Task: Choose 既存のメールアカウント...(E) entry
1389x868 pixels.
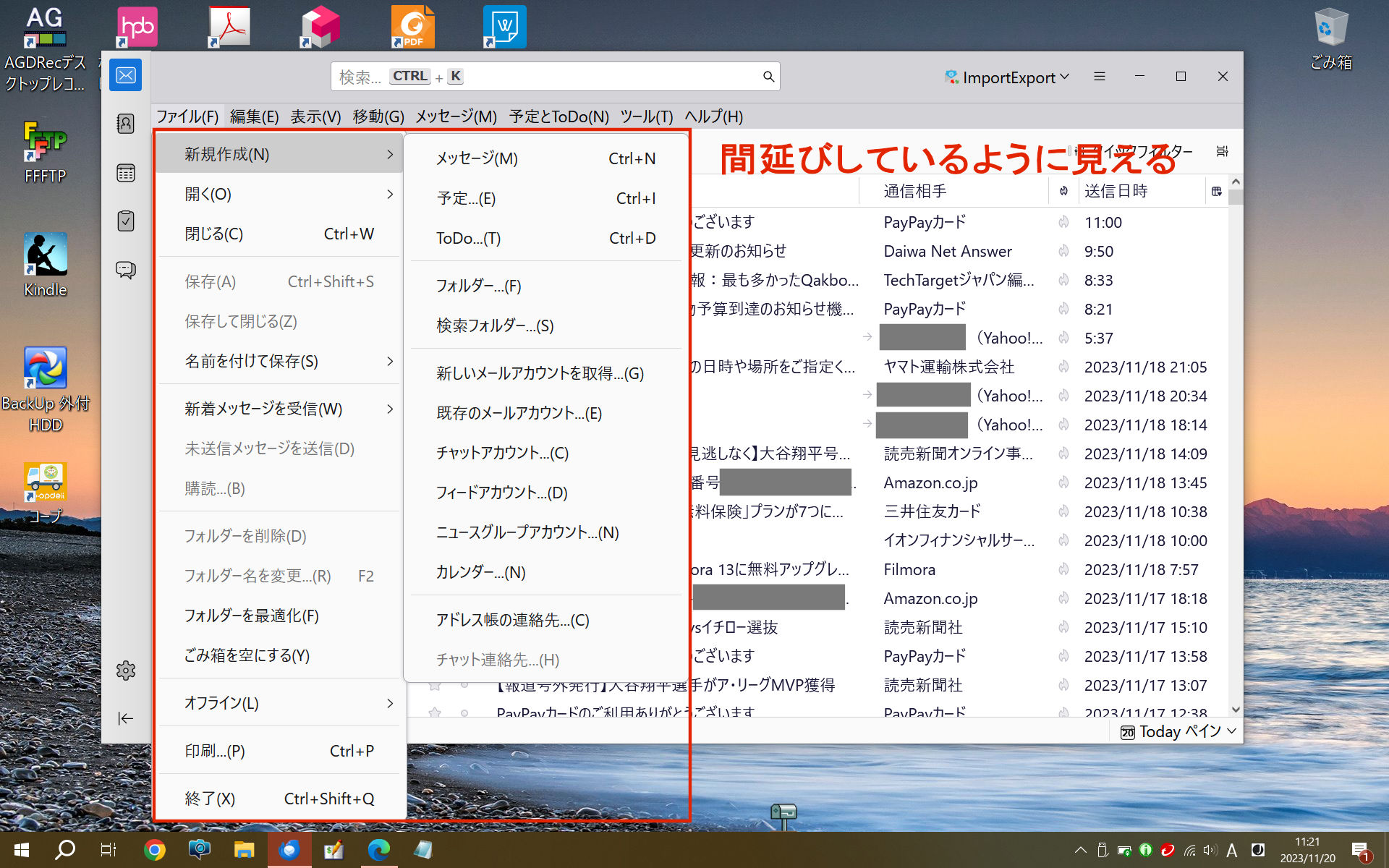Action: tap(519, 413)
